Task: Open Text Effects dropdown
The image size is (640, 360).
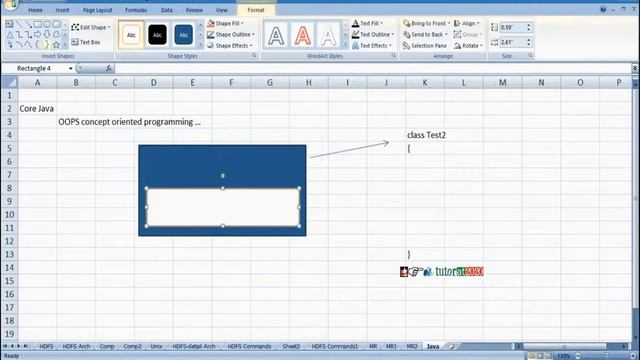Action: 372,45
